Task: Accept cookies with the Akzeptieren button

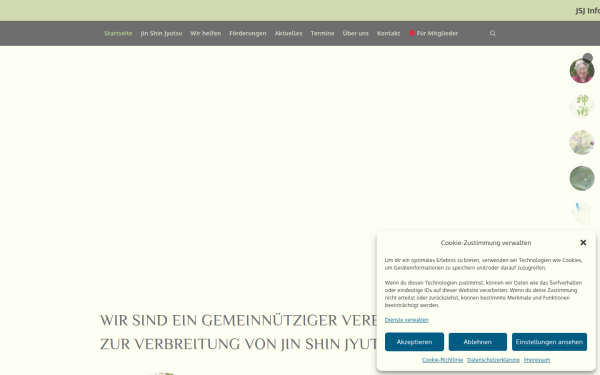Action: (x=414, y=342)
